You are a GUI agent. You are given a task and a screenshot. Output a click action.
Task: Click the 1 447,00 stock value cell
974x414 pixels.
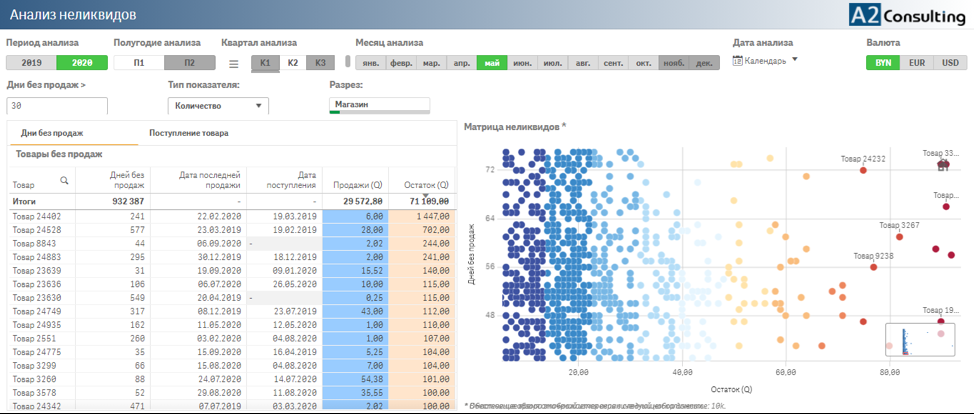(x=422, y=216)
